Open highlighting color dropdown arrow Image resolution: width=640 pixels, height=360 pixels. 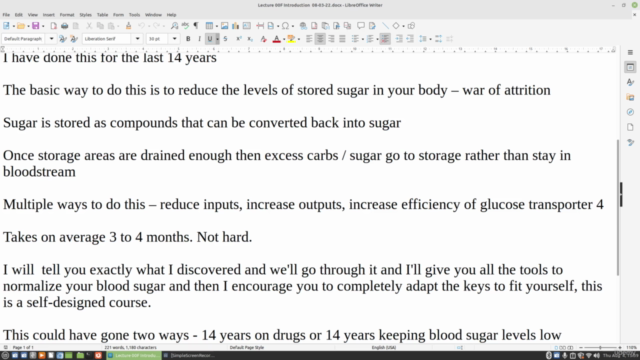click(298, 39)
